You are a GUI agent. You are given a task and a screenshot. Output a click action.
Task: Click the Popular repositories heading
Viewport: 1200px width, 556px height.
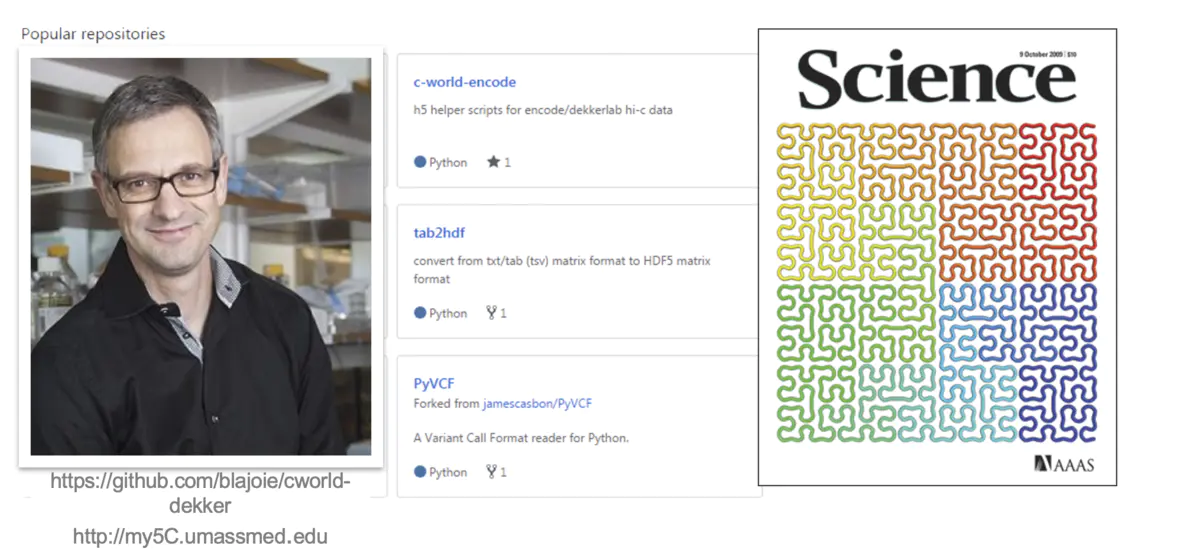[93, 34]
